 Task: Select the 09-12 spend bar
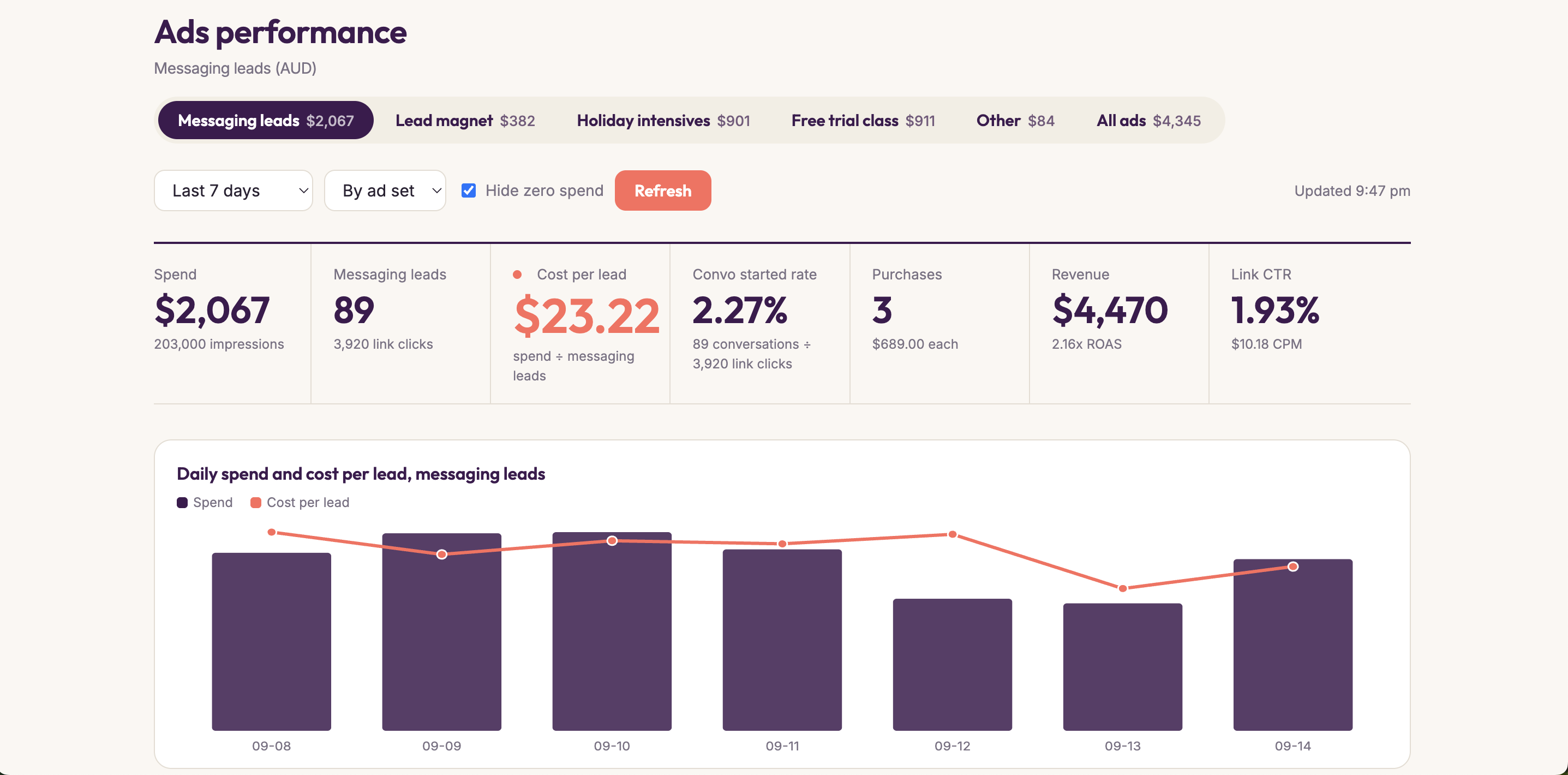(952, 665)
